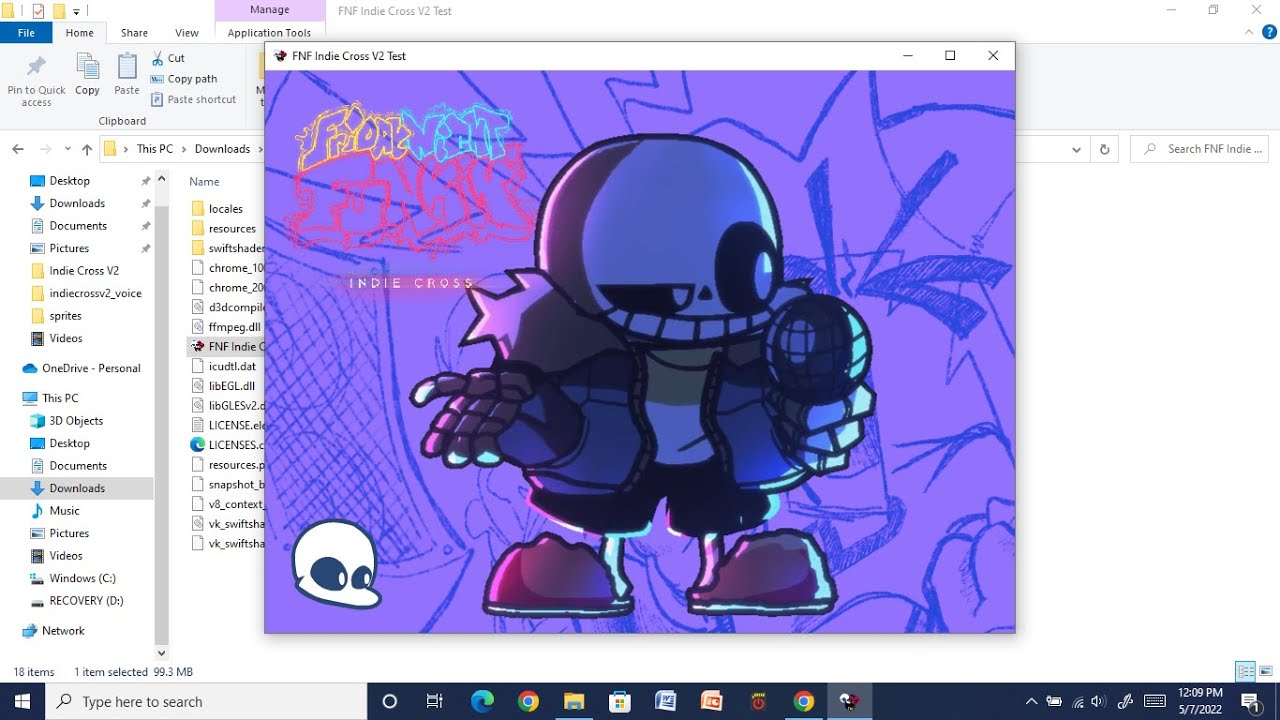
Task: Select the locales folder
Action: pos(226,209)
